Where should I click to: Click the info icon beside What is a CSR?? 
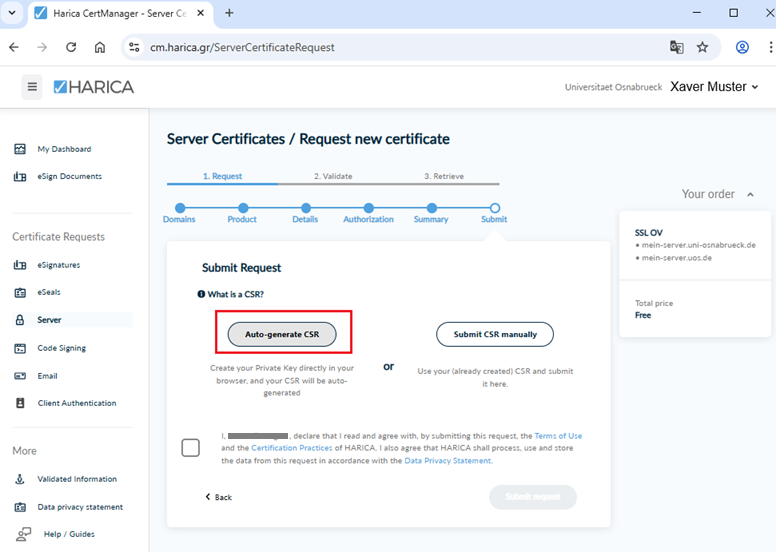pos(201,294)
